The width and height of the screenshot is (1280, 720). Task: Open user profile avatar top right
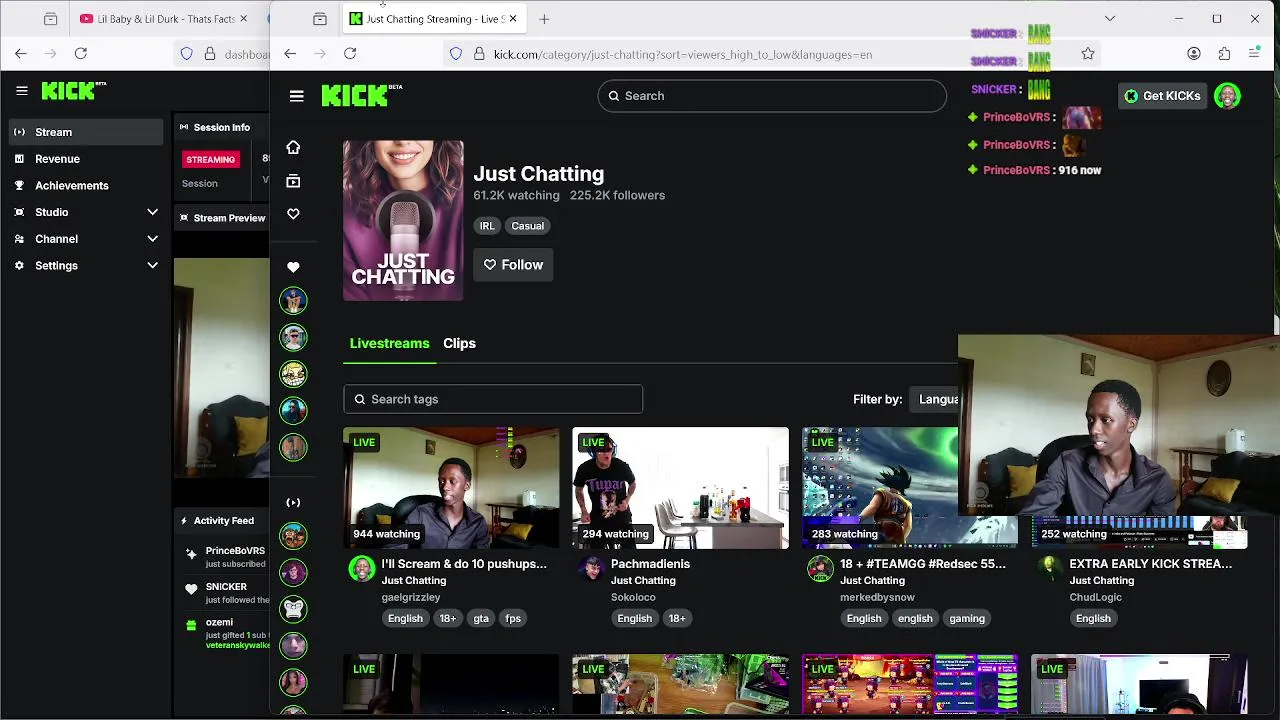[1227, 96]
